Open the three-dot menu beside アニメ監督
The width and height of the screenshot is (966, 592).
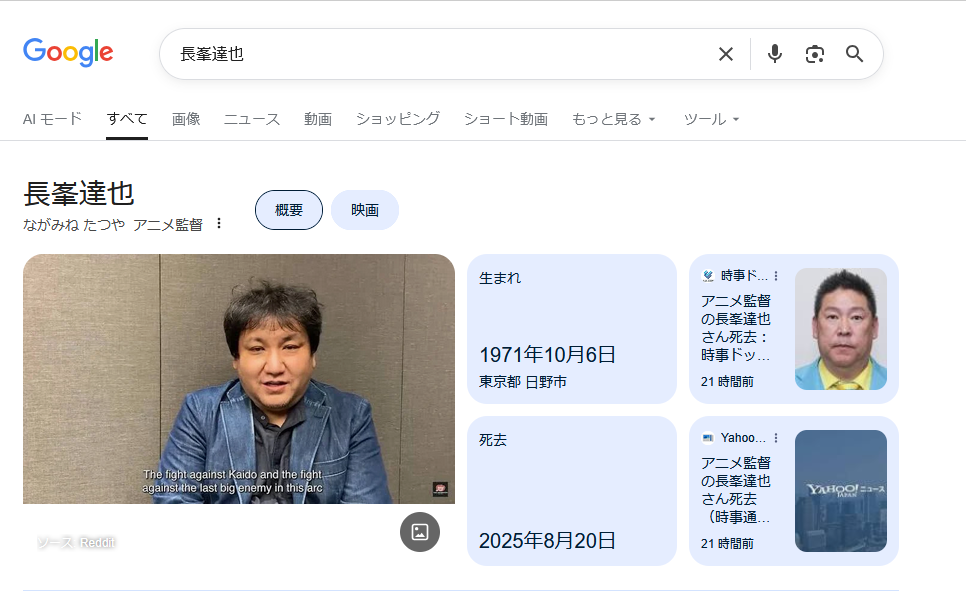click(219, 224)
